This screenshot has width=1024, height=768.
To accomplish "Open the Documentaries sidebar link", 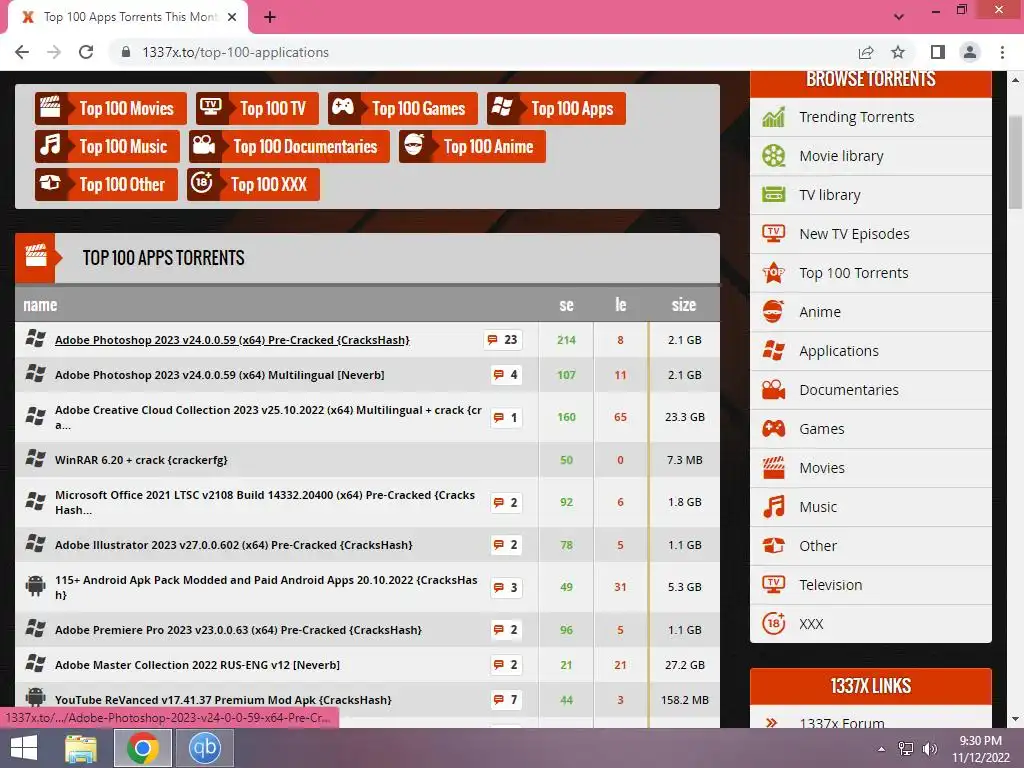I will tap(849, 390).
